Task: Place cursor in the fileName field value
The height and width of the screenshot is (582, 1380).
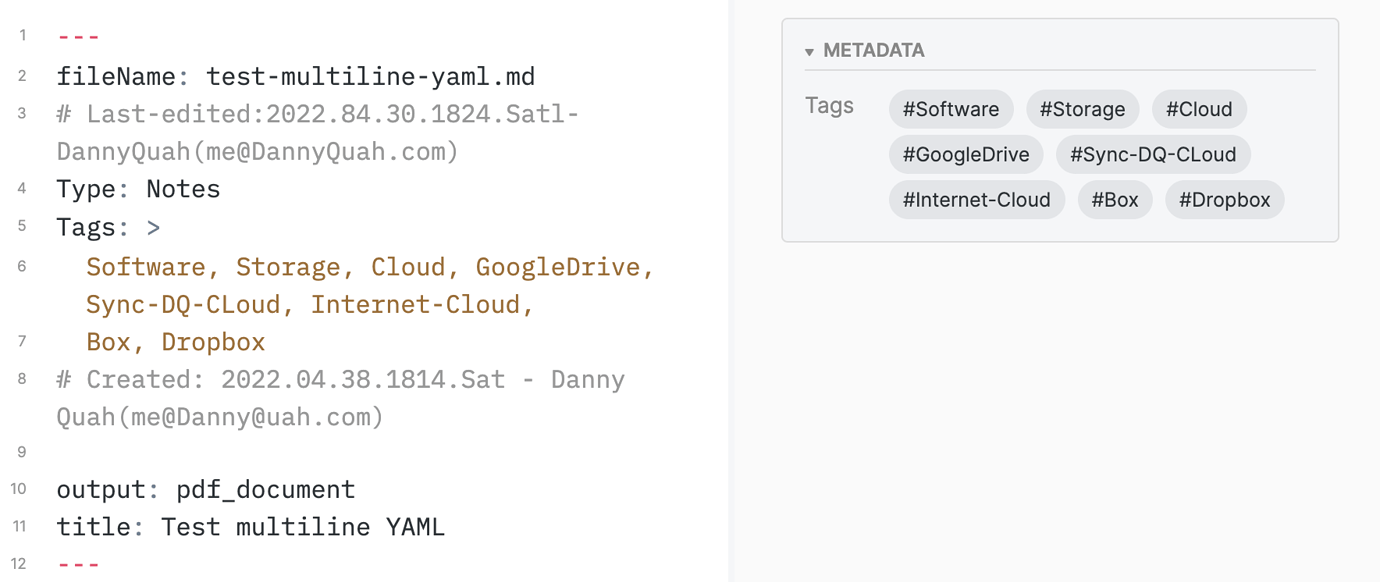Action: pyautogui.click(x=369, y=76)
